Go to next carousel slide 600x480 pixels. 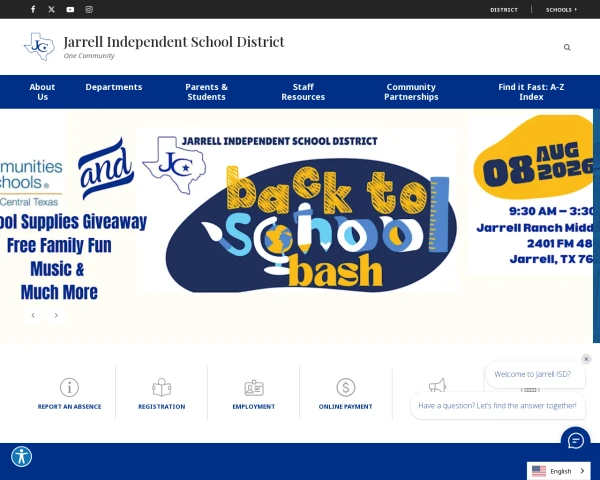56,315
